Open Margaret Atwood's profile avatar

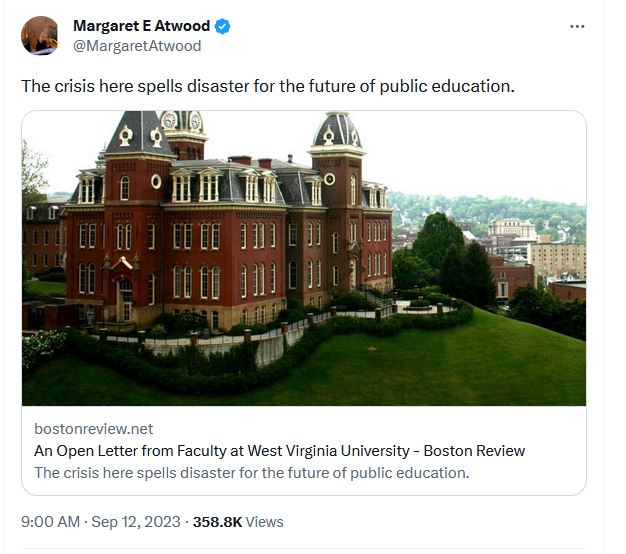[39, 35]
